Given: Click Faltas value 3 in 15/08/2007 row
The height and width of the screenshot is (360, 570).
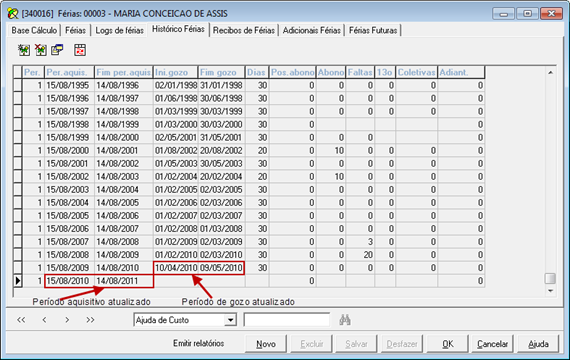Looking at the screenshot, I should point(360,241).
